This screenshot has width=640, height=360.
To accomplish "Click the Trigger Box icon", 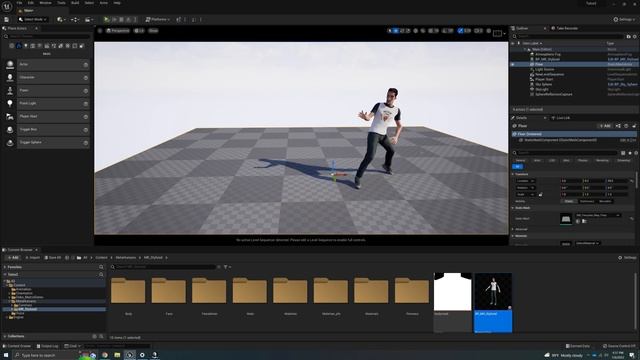I will click(10, 130).
